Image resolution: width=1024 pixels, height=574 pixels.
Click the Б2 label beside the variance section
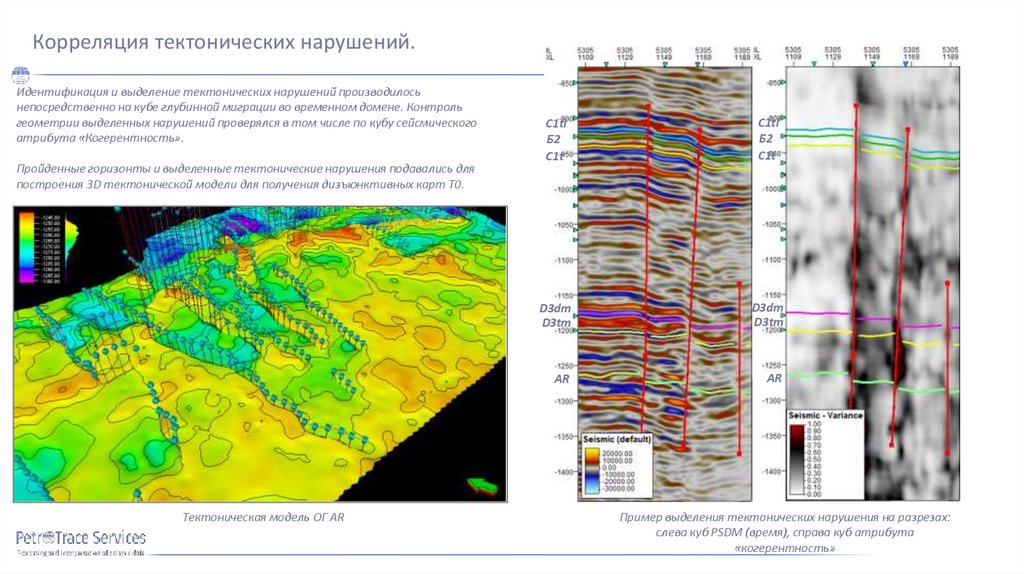[x=766, y=138]
